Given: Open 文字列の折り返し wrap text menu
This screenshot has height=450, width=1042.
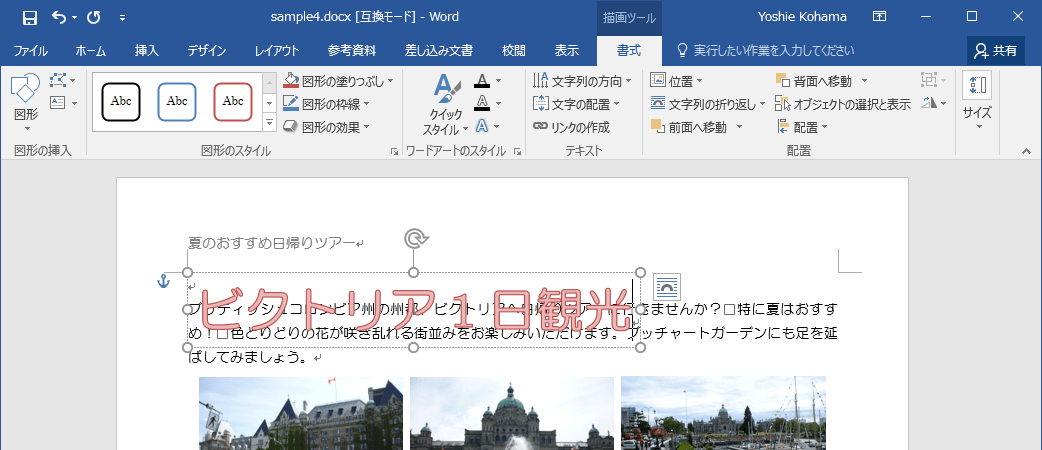Looking at the screenshot, I should pyautogui.click(x=708, y=104).
